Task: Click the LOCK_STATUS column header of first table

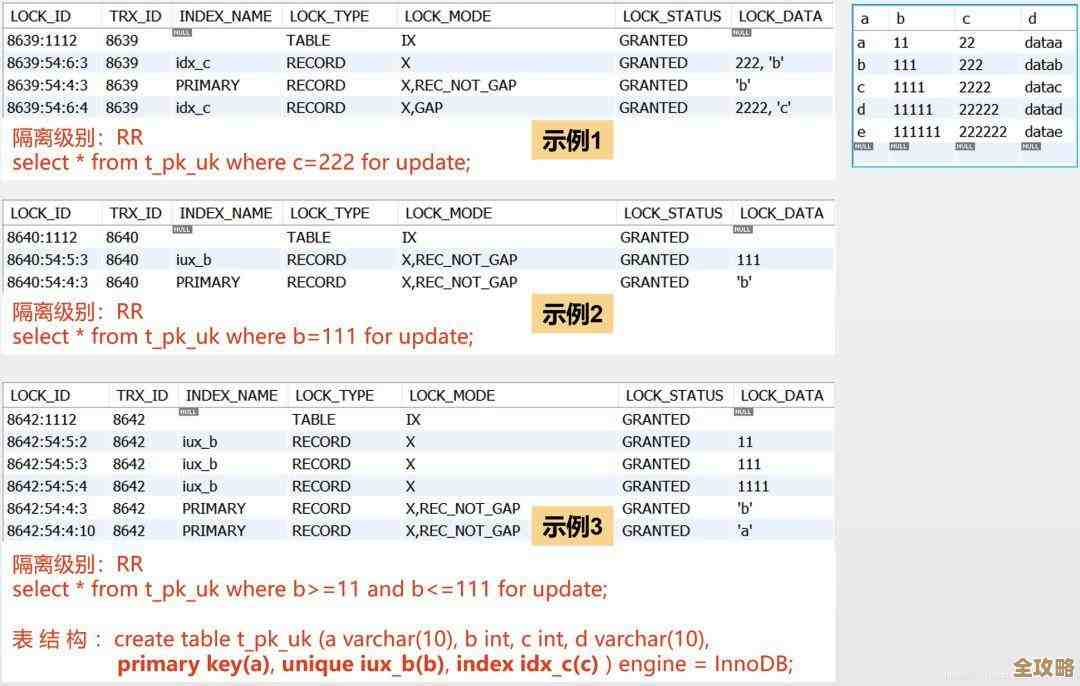Action: click(x=671, y=15)
